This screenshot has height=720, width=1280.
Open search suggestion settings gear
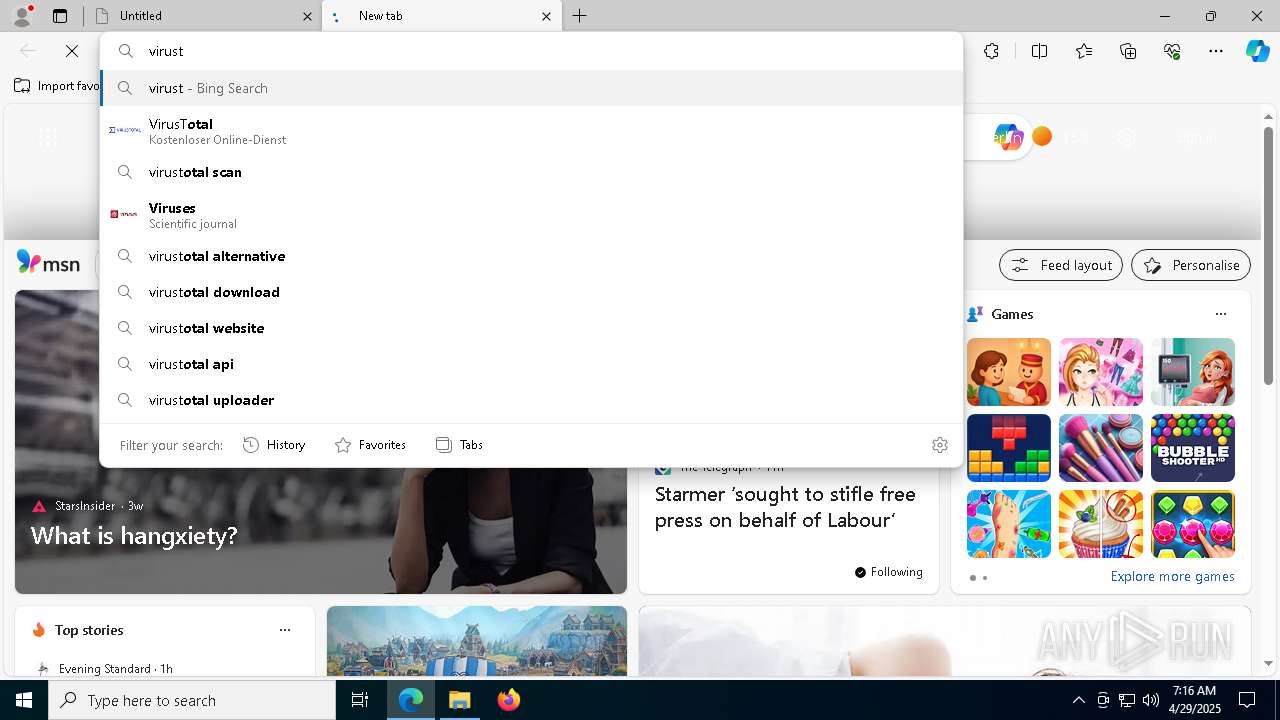[939, 445]
